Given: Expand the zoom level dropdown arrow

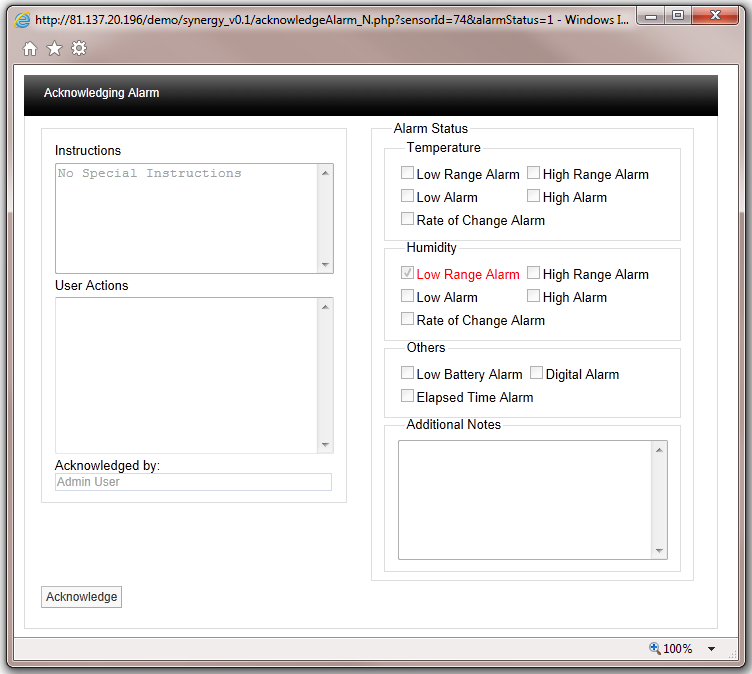Looking at the screenshot, I should 711,649.
